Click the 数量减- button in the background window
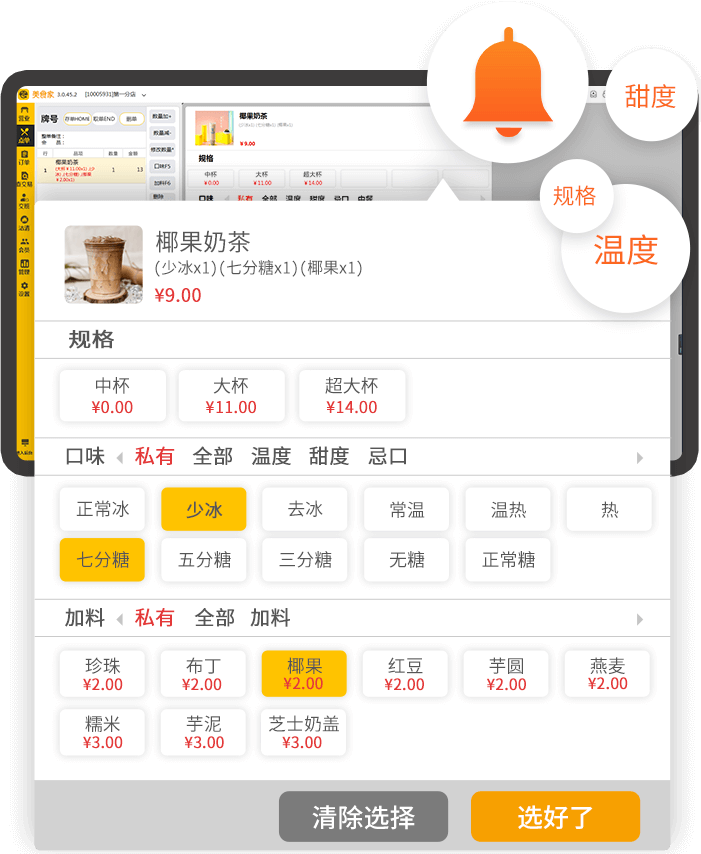Viewport: 701px width, 854px height. point(162,133)
